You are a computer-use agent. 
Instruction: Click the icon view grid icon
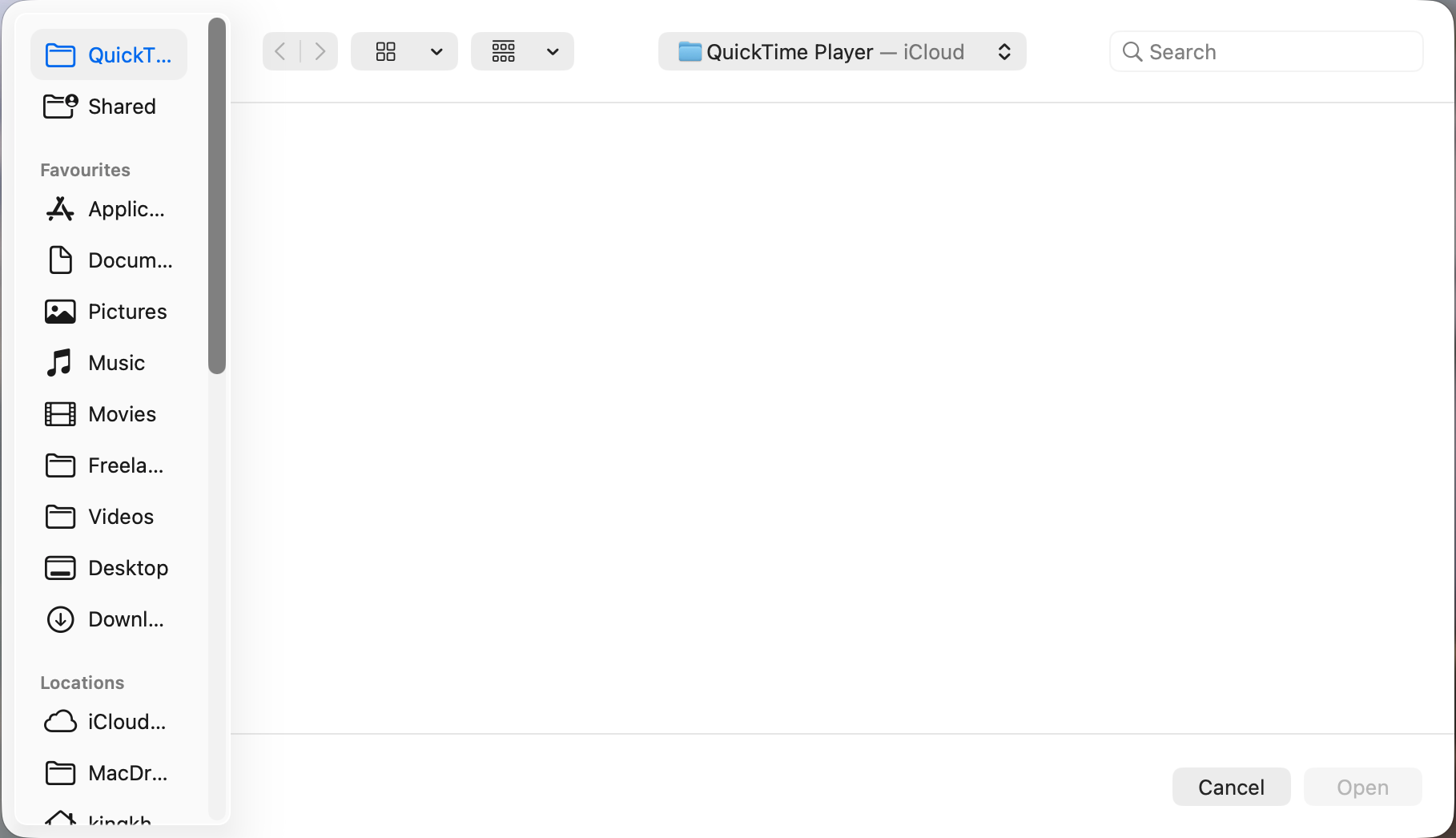(386, 52)
